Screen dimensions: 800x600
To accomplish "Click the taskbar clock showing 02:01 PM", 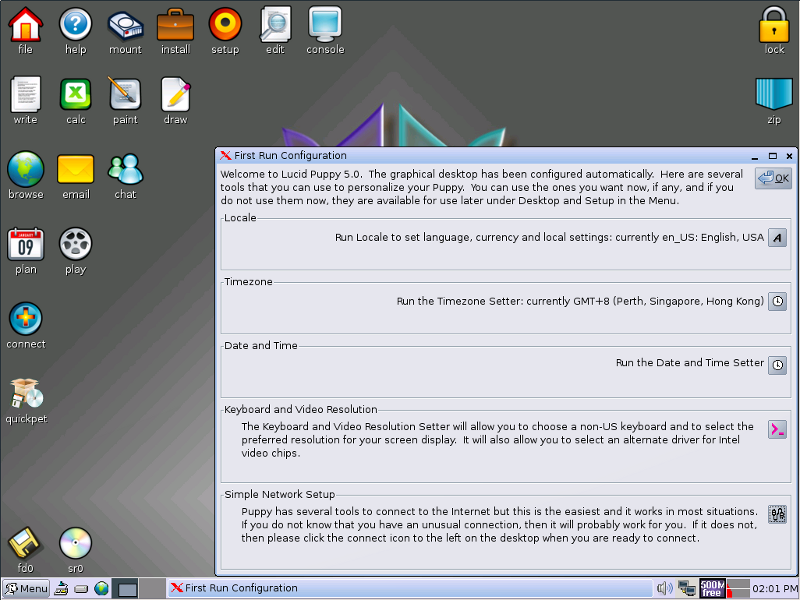I will 775,589.
